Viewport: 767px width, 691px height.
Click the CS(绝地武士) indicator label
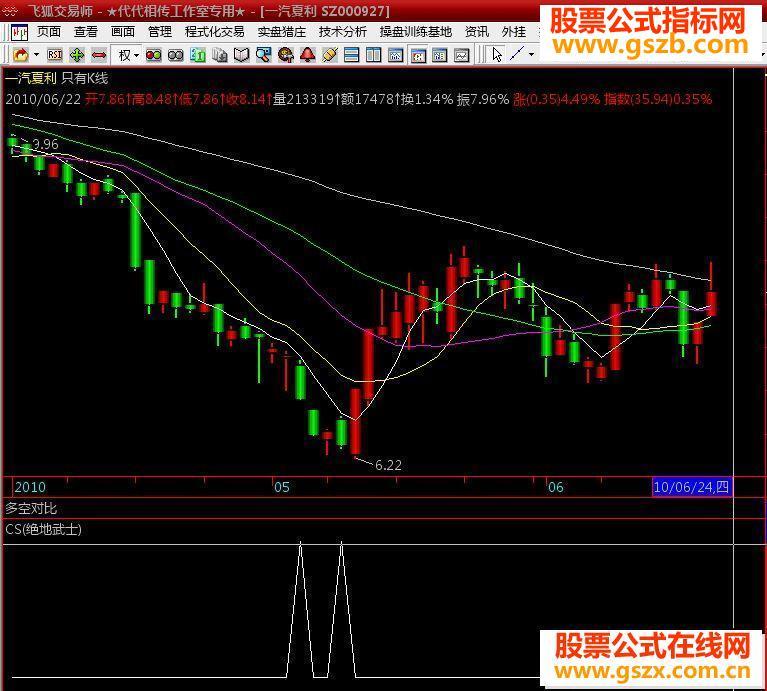[44, 529]
